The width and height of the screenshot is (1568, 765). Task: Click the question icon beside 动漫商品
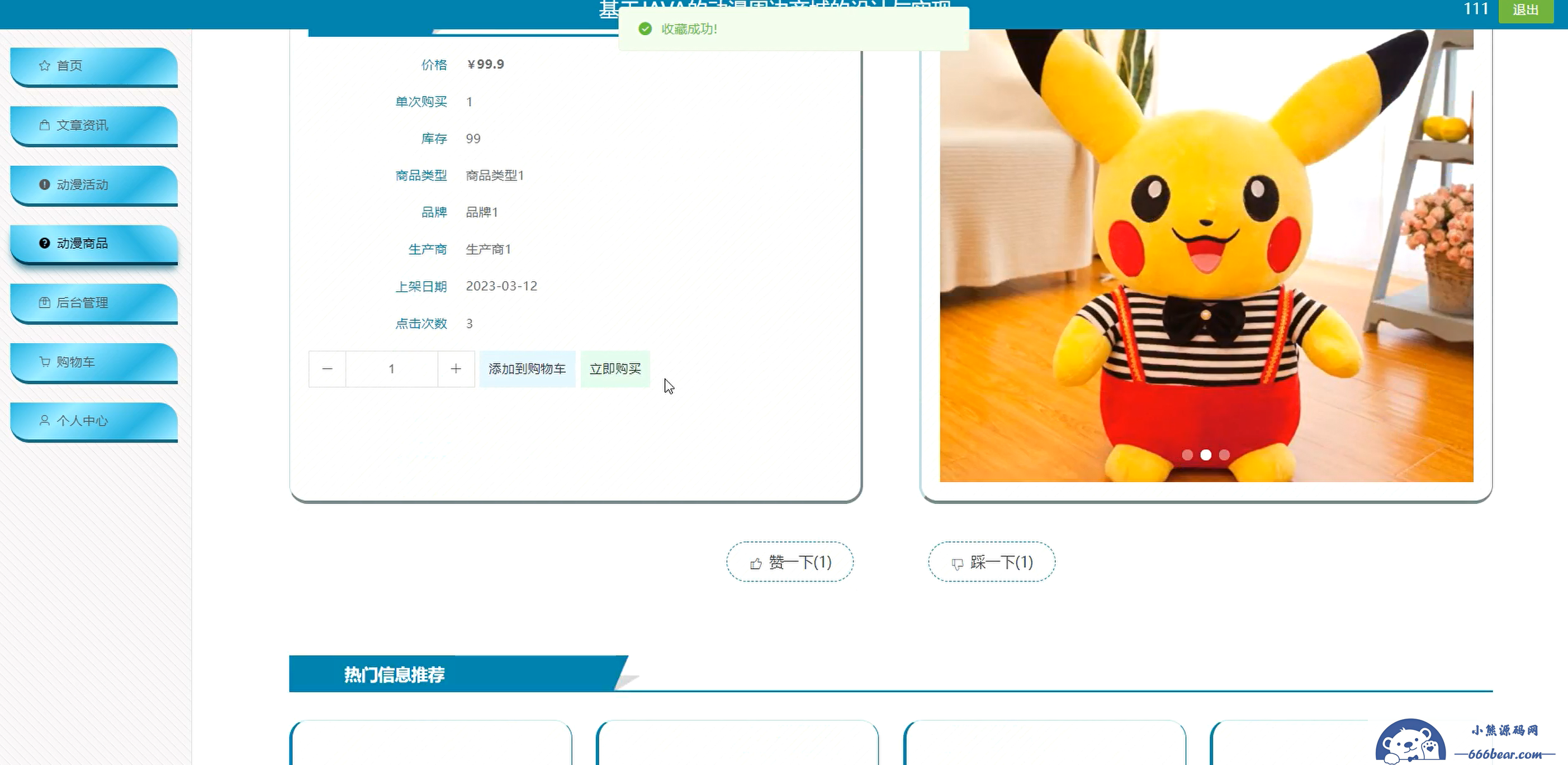pyautogui.click(x=44, y=244)
